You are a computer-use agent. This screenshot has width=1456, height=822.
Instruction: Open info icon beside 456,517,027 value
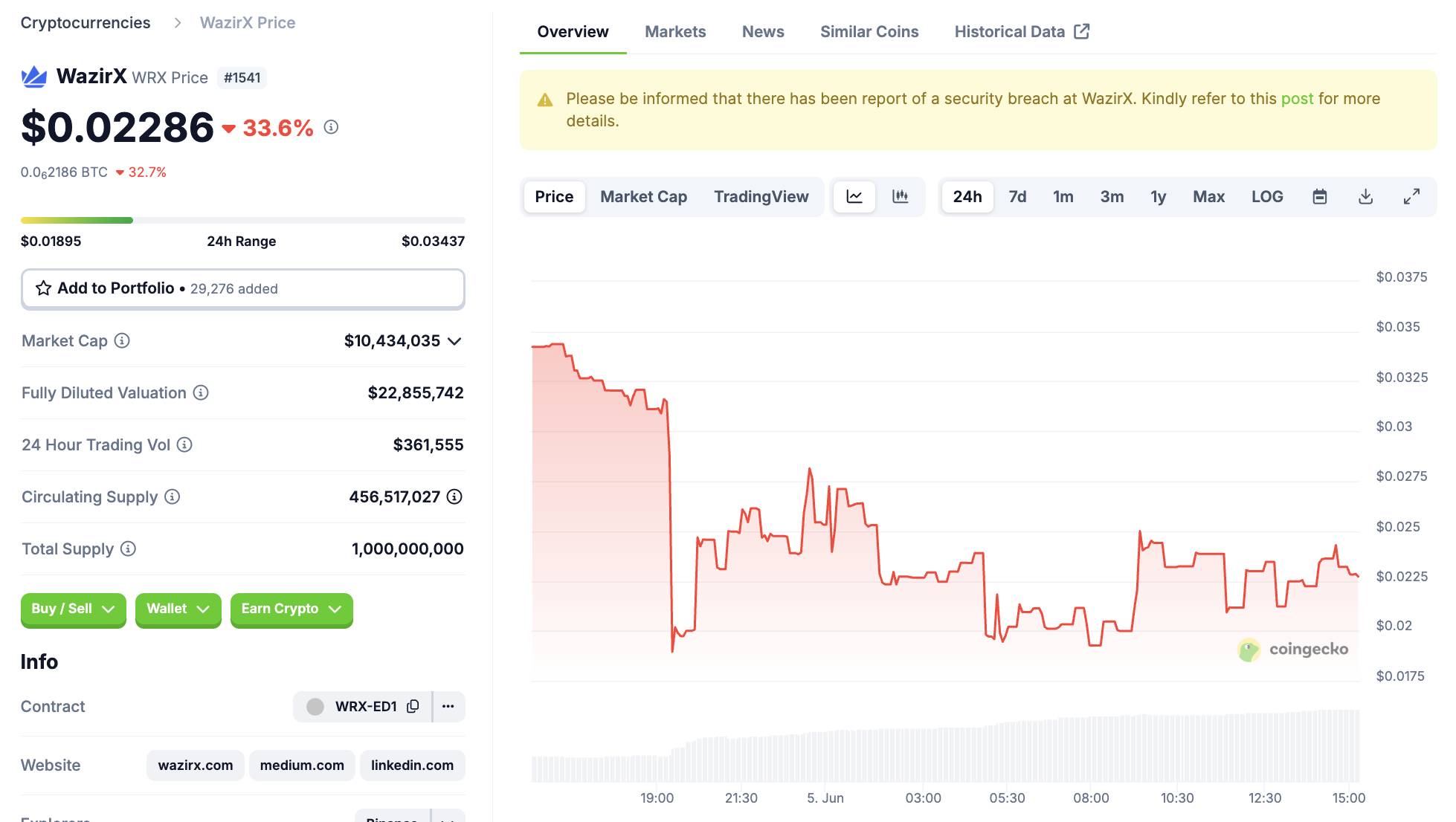[x=454, y=496]
